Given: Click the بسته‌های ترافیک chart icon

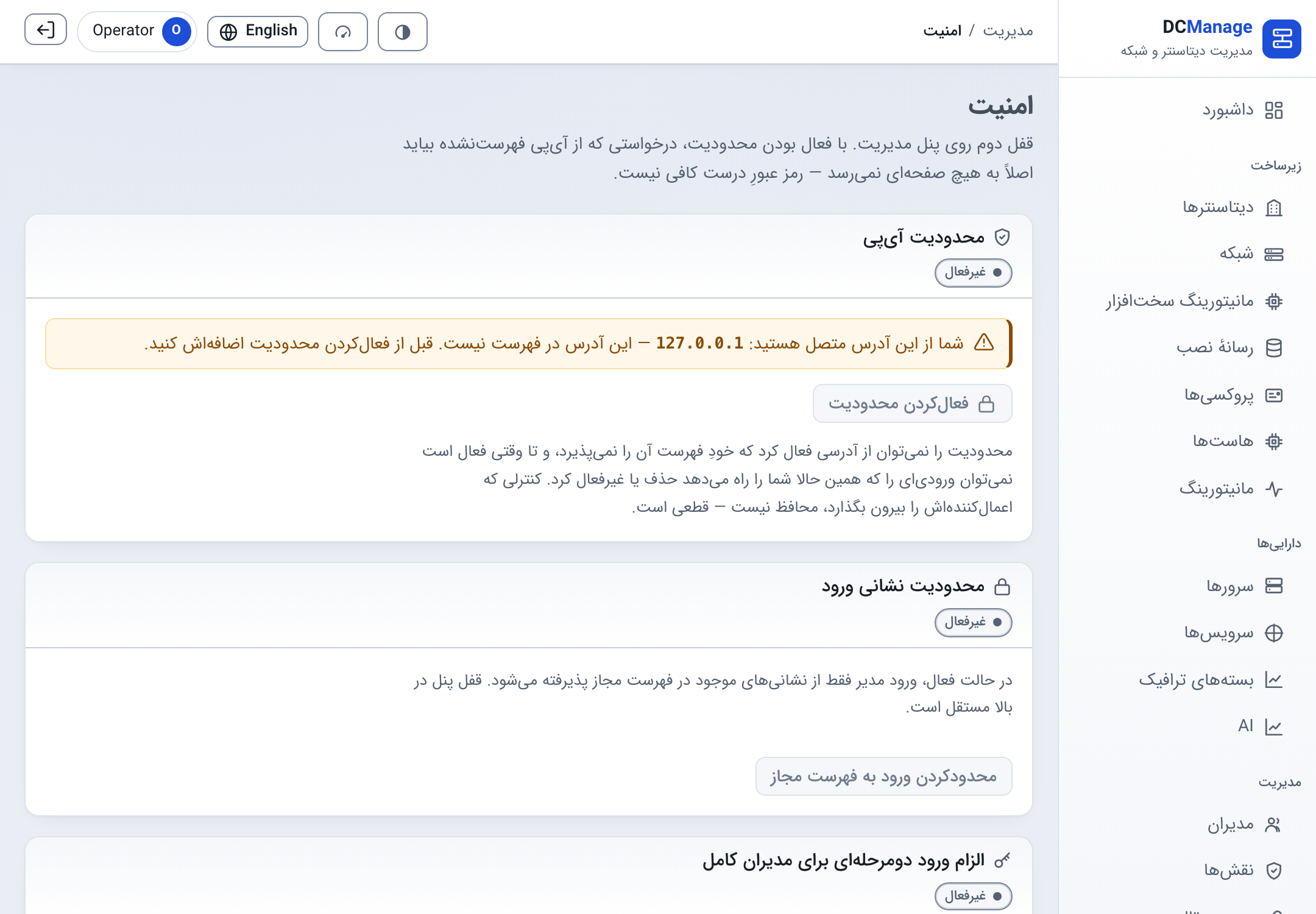Looking at the screenshot, I should (1274, 679).
